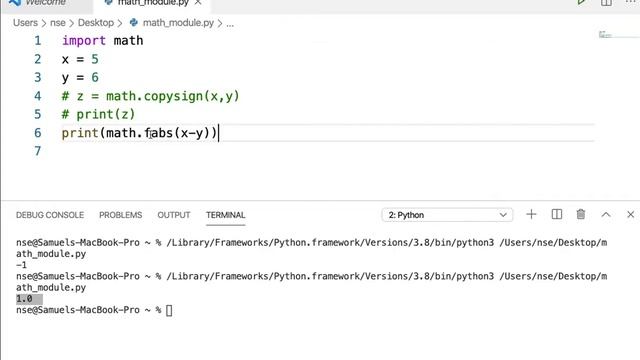Click the Python file icon in breadcrumb
This screenshot has height=360, width=640.
[x=133, y=22]
